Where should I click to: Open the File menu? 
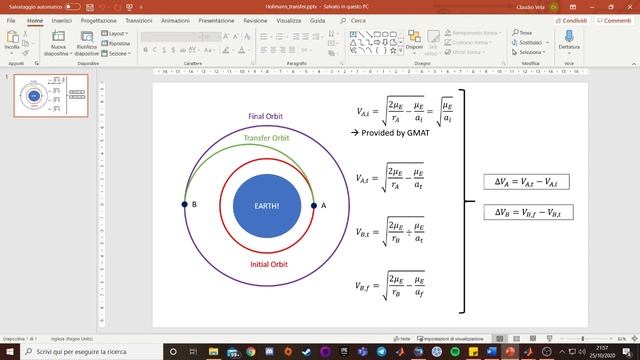point(11,20)
